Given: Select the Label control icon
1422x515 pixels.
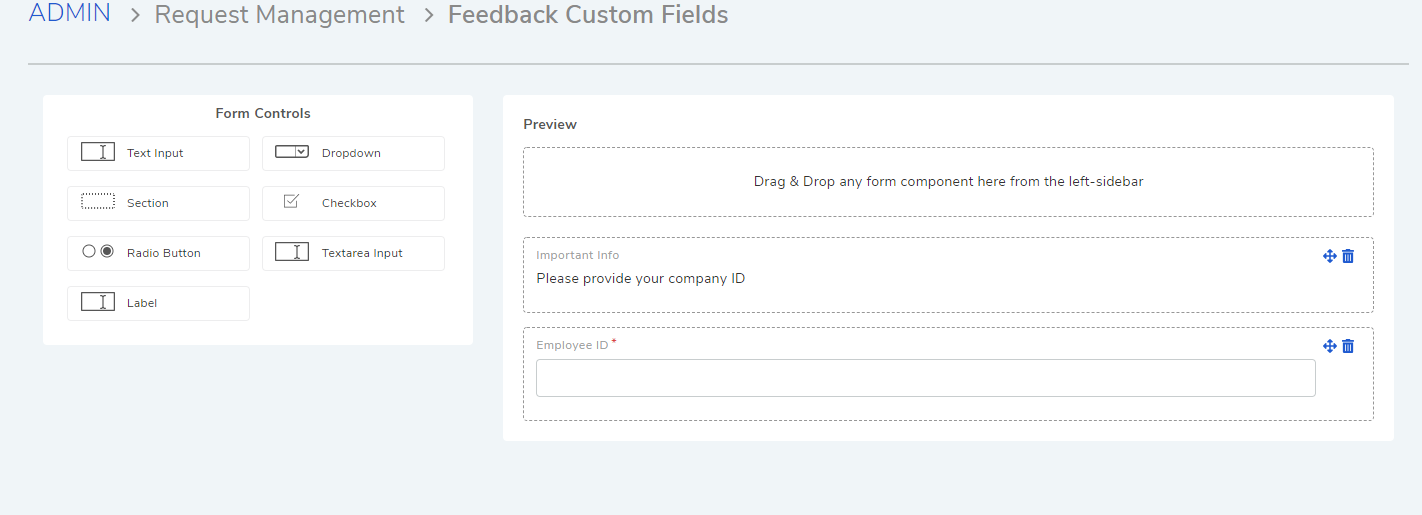Looking at the screenshot, I should (98, 302).
